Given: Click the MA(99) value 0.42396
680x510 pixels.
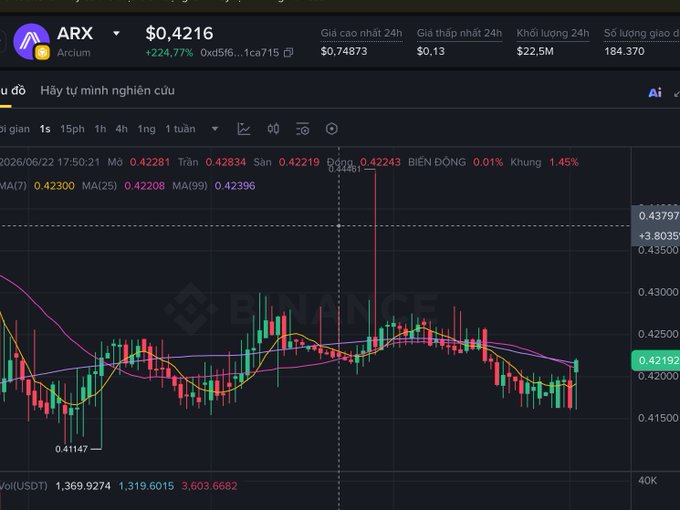Looking at the screenshot, I should [235, 186].
